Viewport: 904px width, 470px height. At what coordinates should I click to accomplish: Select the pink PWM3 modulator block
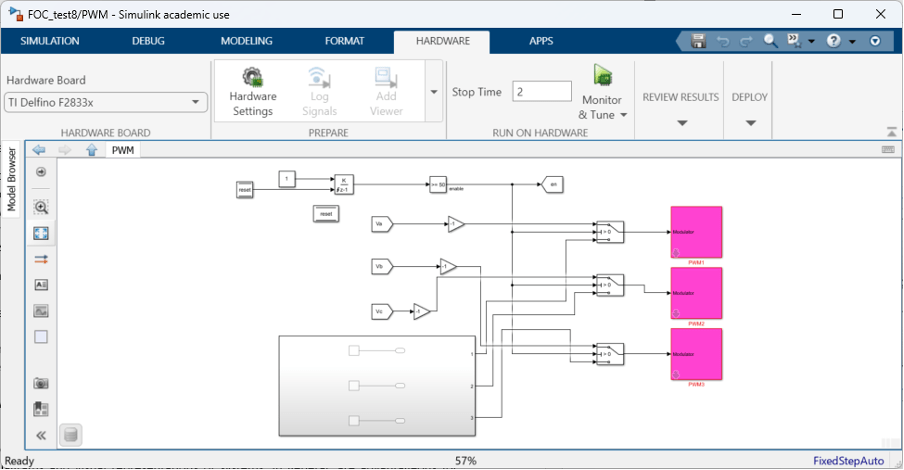click(696, 354)
